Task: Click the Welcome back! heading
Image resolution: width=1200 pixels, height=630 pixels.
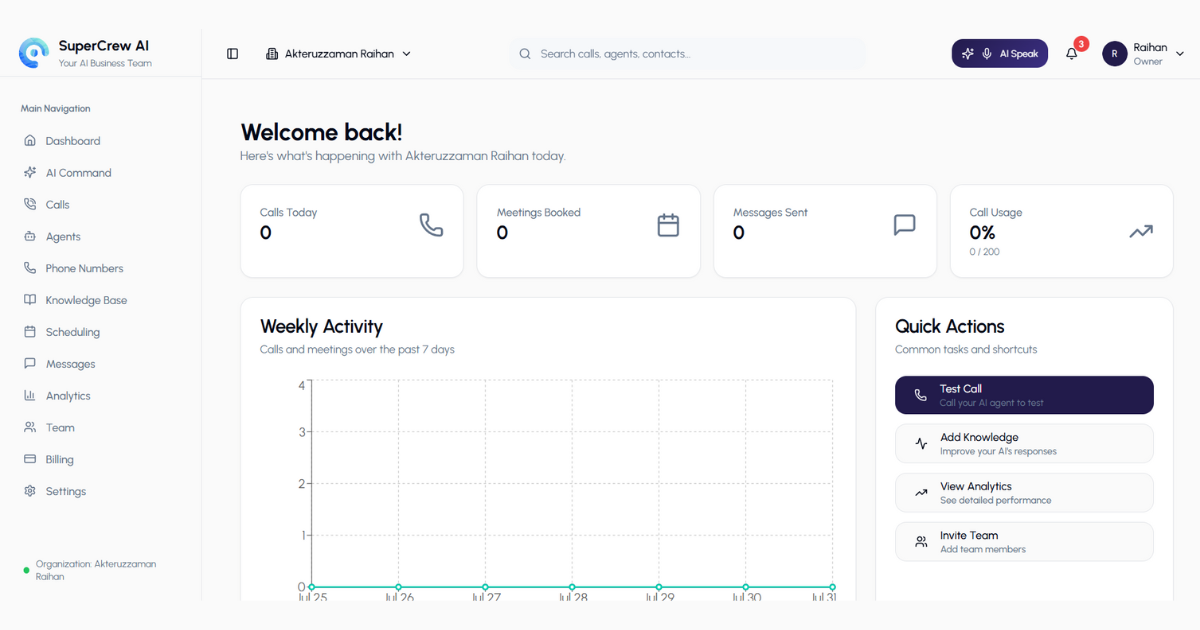Action: tap(321, 132)
